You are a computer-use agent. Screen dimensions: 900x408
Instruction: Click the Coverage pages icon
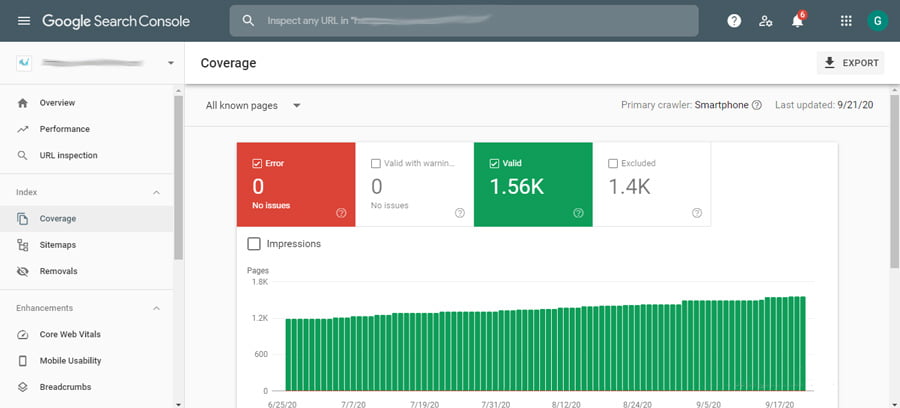22,219
